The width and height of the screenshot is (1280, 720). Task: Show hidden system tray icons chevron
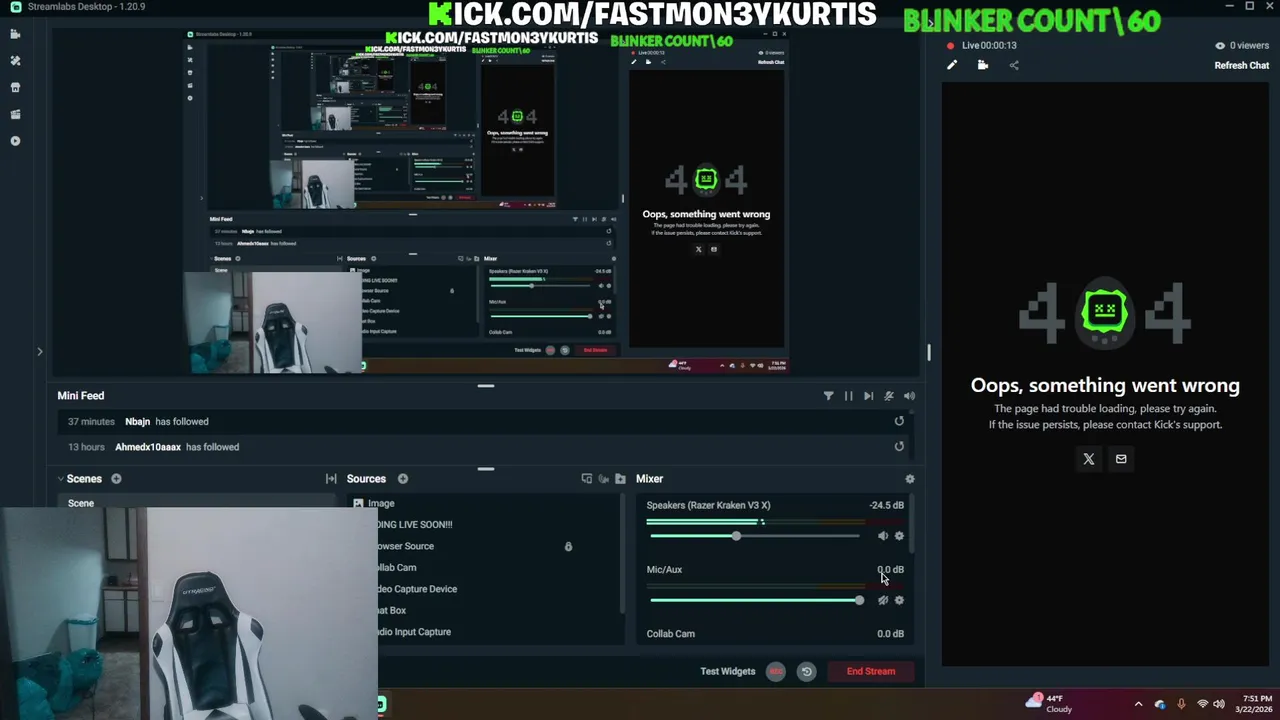tap(1138, 704)
